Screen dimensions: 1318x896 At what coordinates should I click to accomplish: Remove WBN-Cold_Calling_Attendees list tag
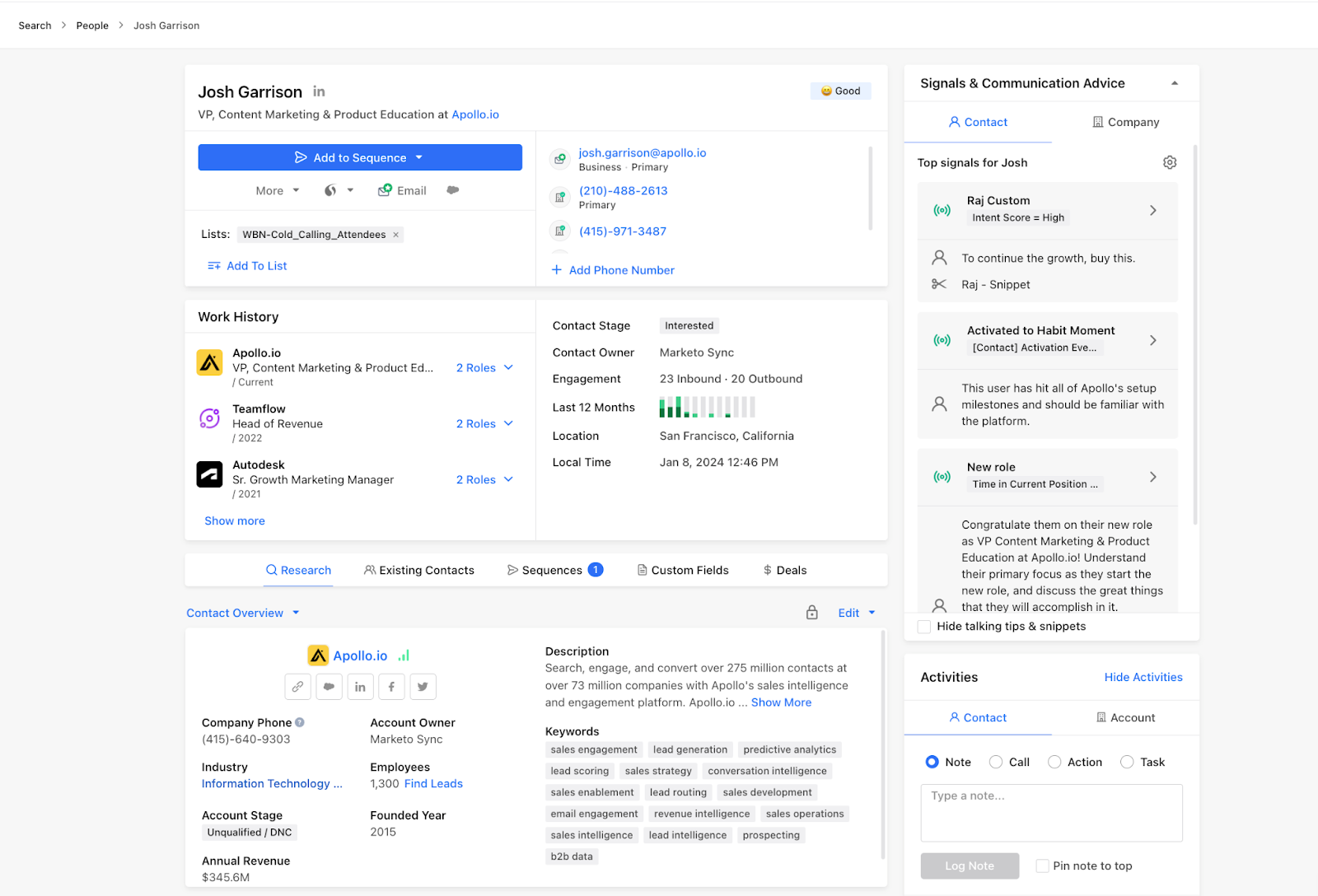395,235
